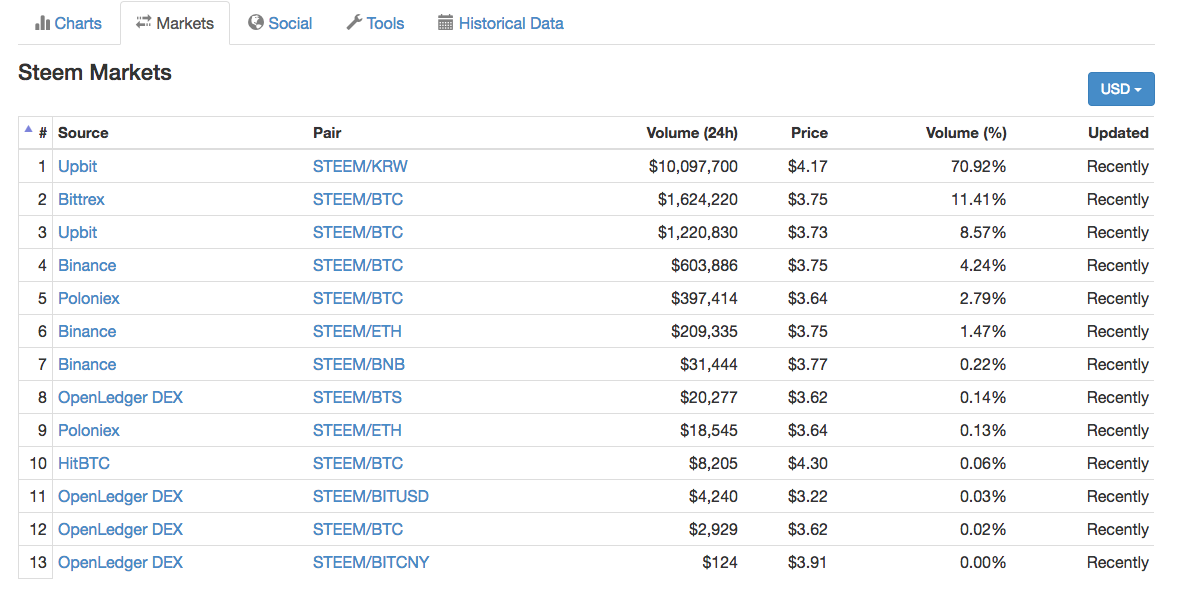Open Binance link in row 7

[x=87, y=364]
